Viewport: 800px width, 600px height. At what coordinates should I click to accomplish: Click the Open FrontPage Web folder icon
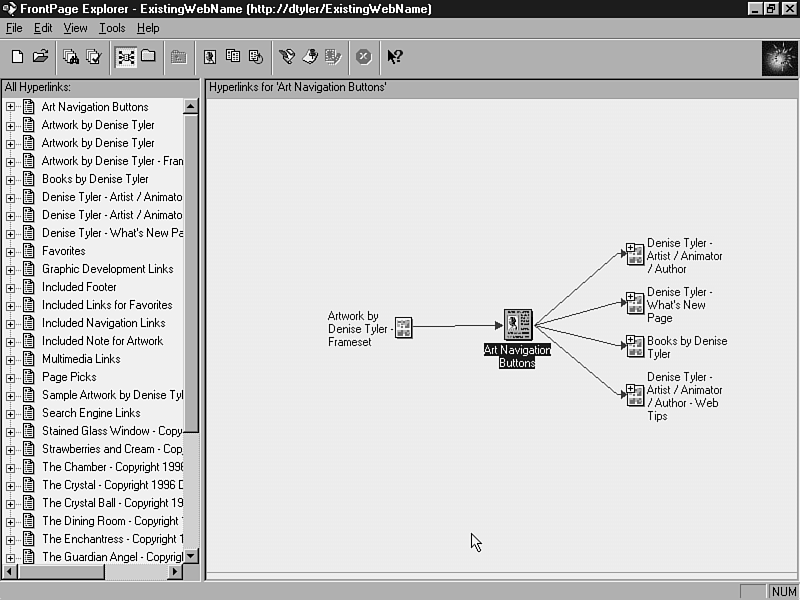pos(41,57)
